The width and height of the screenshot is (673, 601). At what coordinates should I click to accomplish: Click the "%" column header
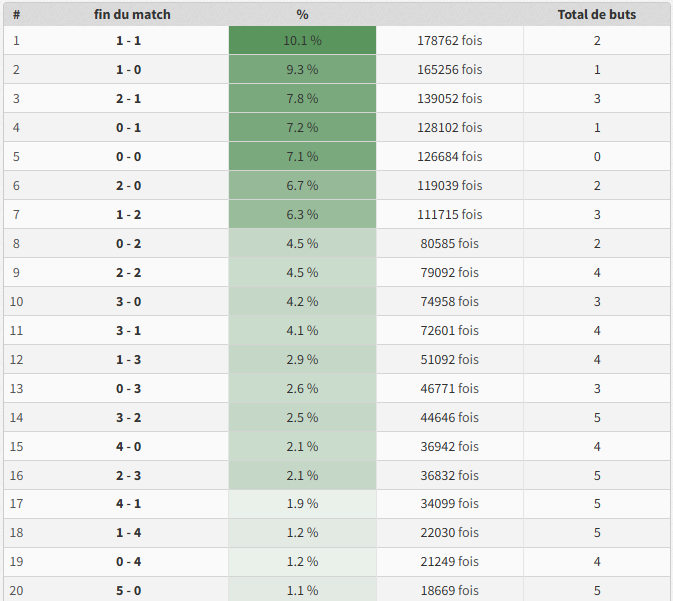302,15
